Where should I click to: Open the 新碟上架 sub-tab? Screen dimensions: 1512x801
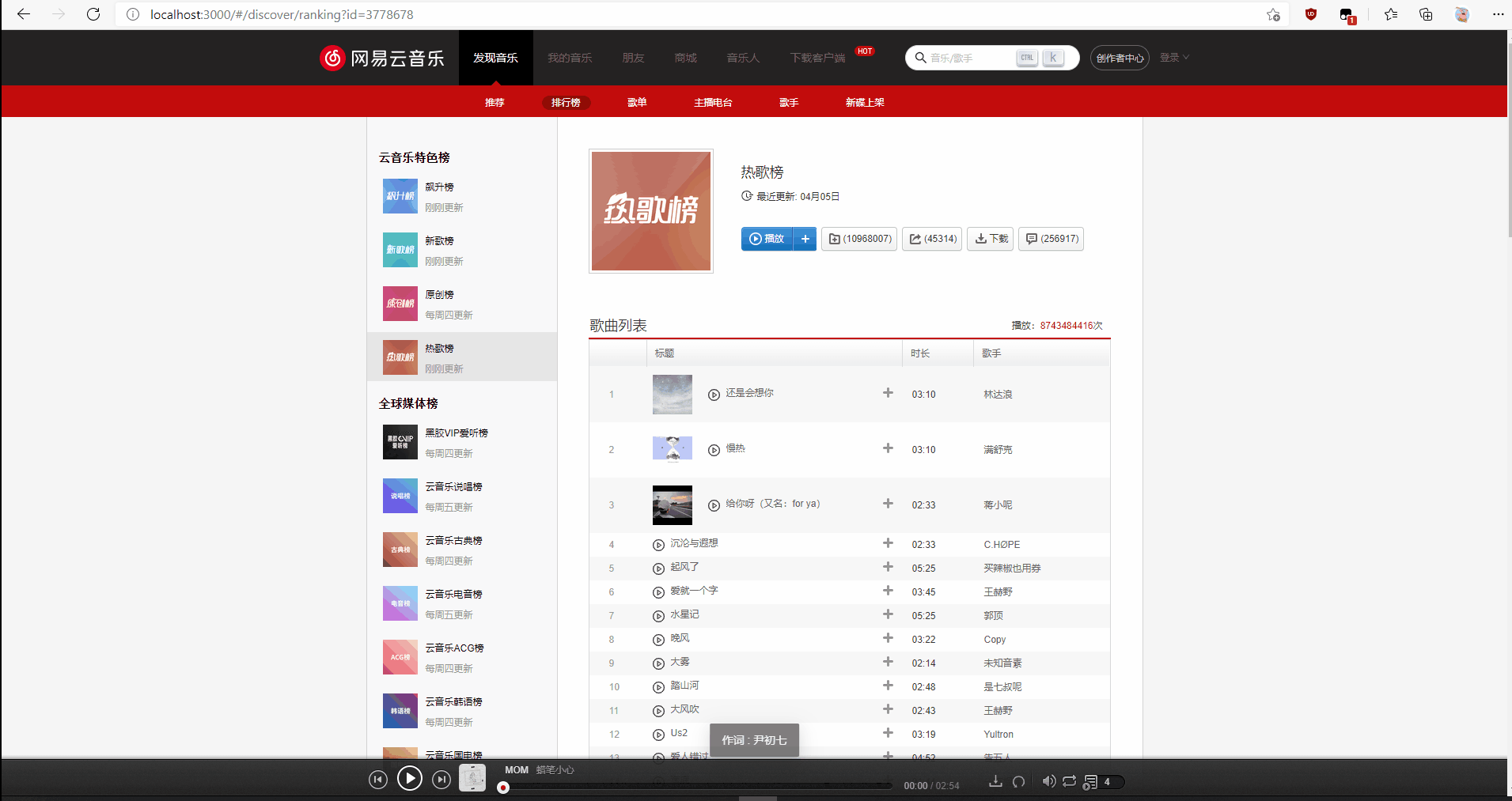(x=865, y=102)
